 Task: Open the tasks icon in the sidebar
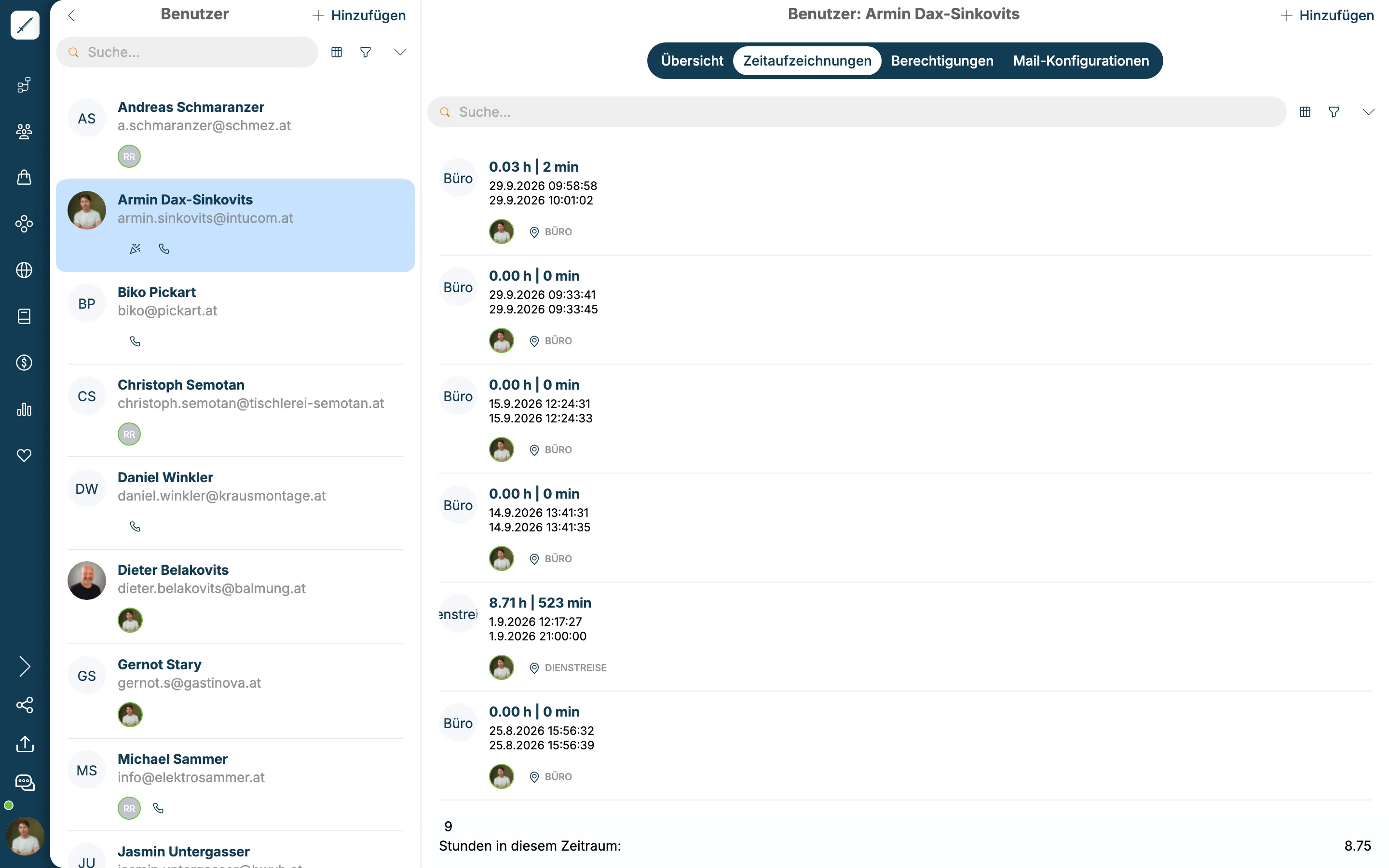(x=24, y=85)
